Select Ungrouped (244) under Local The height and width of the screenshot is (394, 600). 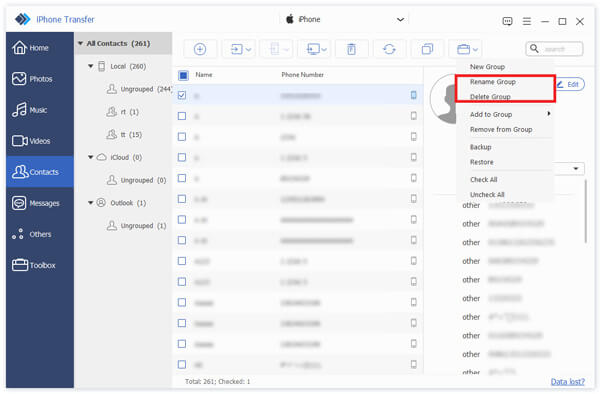pos(139,89)
